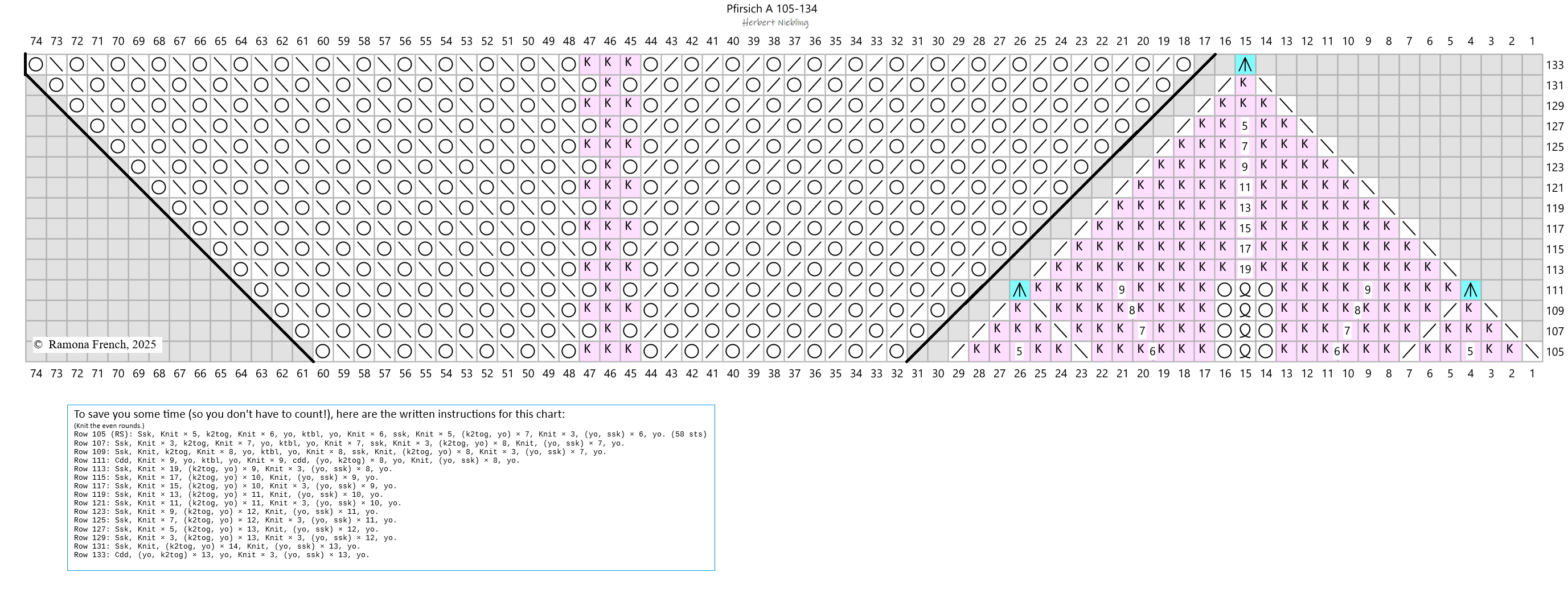Click the cyan cdd symbol in column 4
The width and height of the screenshot is (1568, 597).
[1471, 290]
